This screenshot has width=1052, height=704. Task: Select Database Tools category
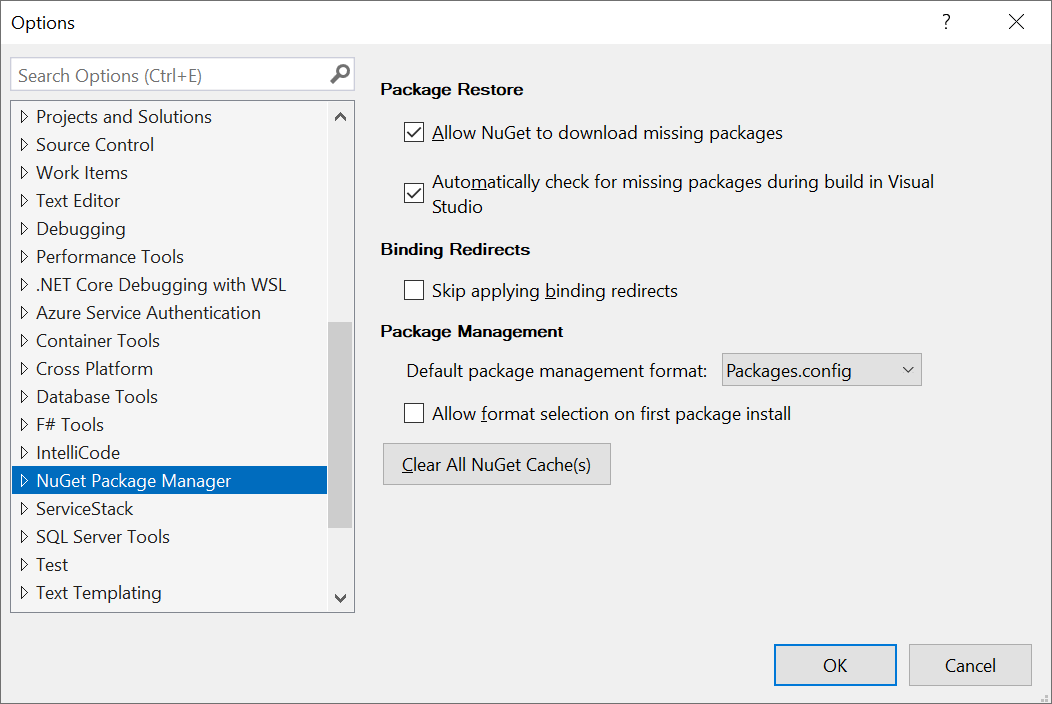click(x=97, y=397)
